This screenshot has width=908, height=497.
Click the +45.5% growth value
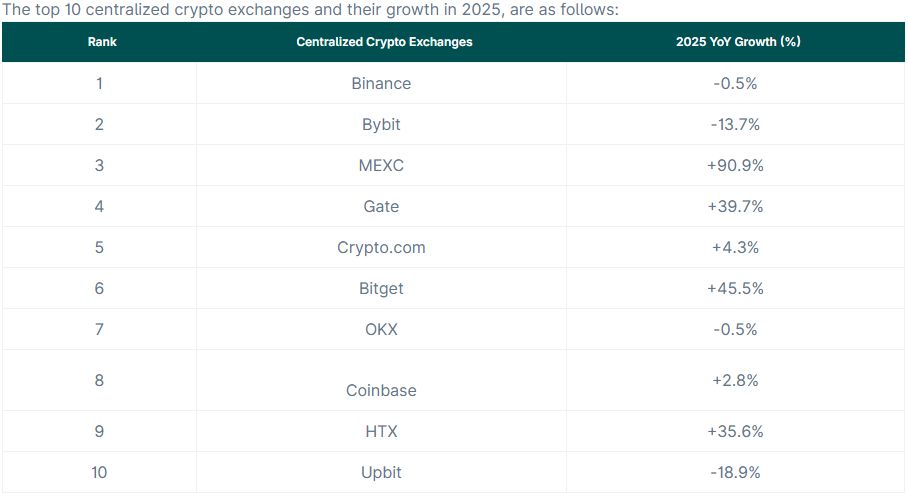(x=735, y=288)
